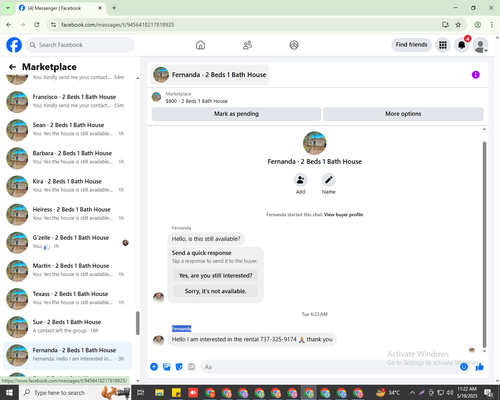500x400 pixels.
Task: Show hidden system tray icons
Action: (412, 392)
